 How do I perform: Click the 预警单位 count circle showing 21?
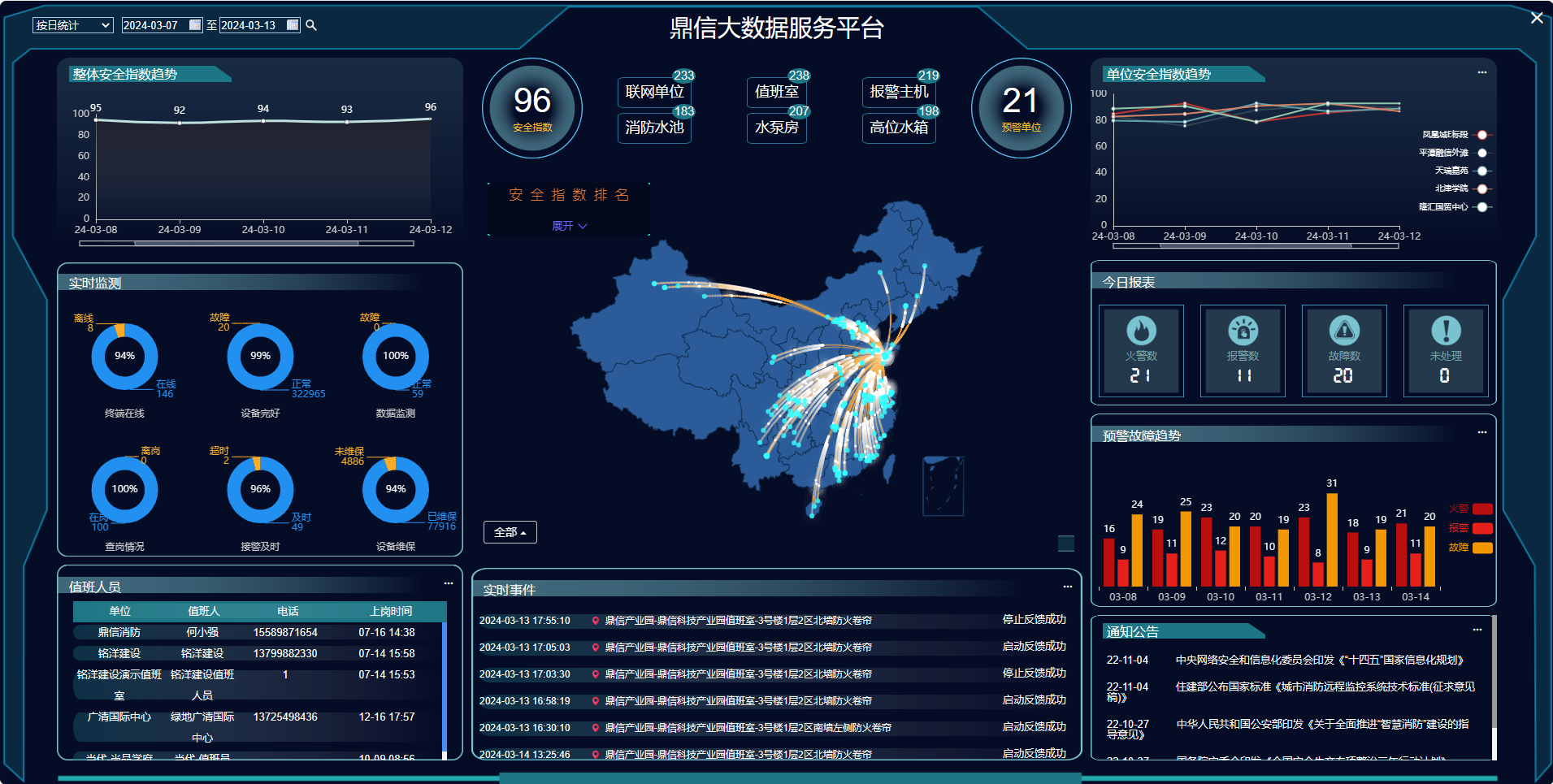[1021, 108]
